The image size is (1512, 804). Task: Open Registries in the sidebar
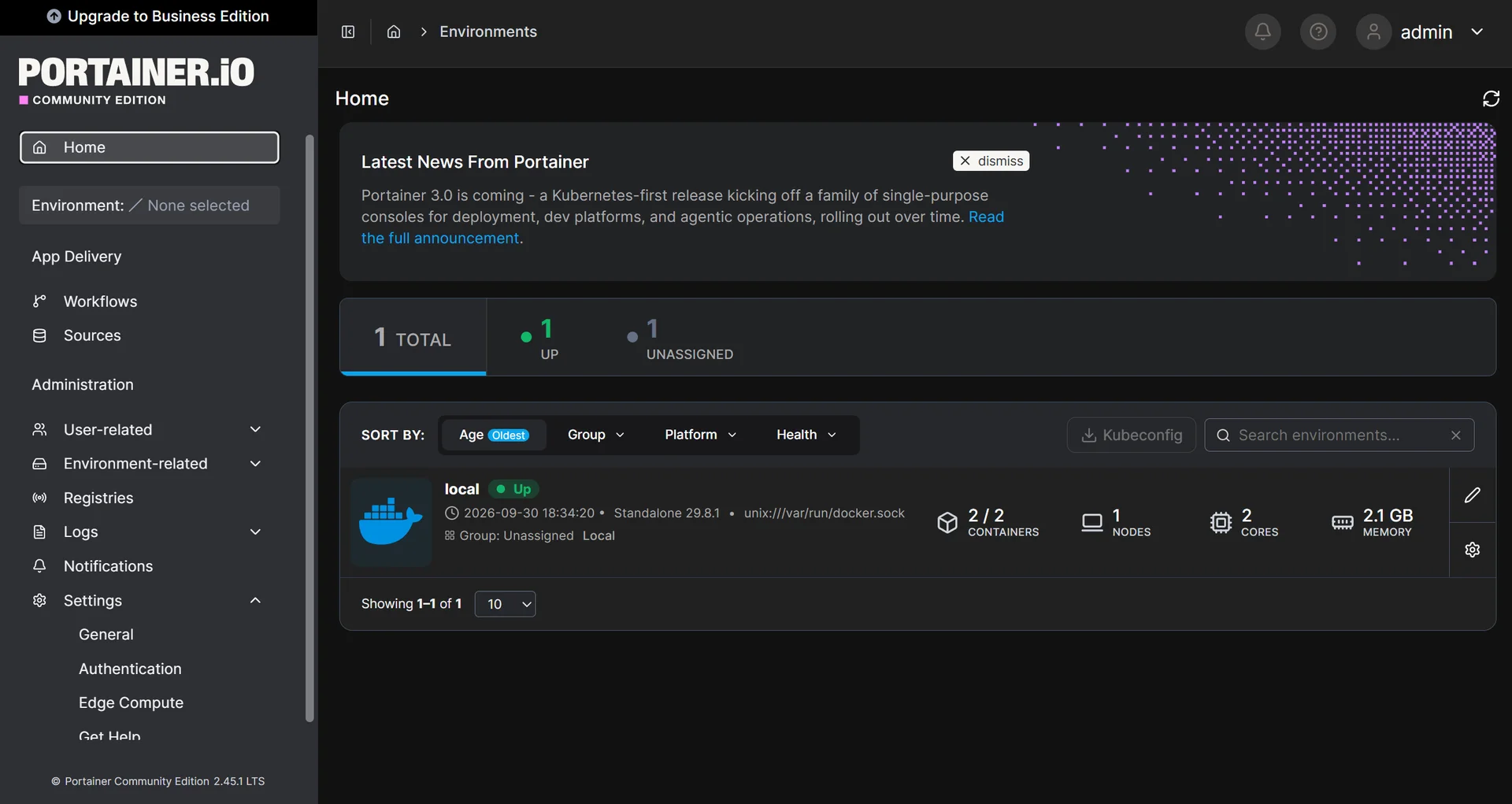coord(98,498)
